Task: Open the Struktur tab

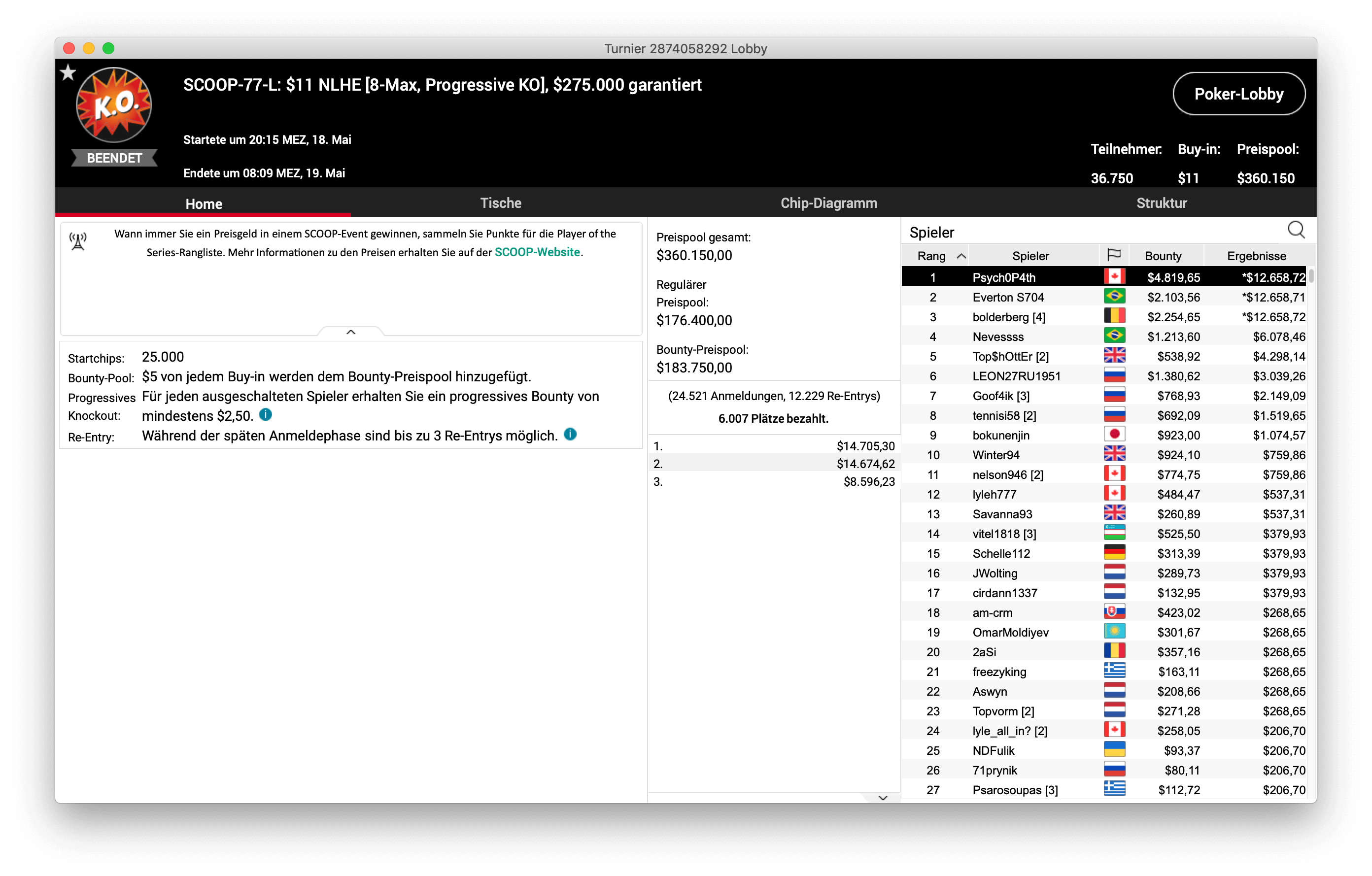Action: [x=1161, y=203]
